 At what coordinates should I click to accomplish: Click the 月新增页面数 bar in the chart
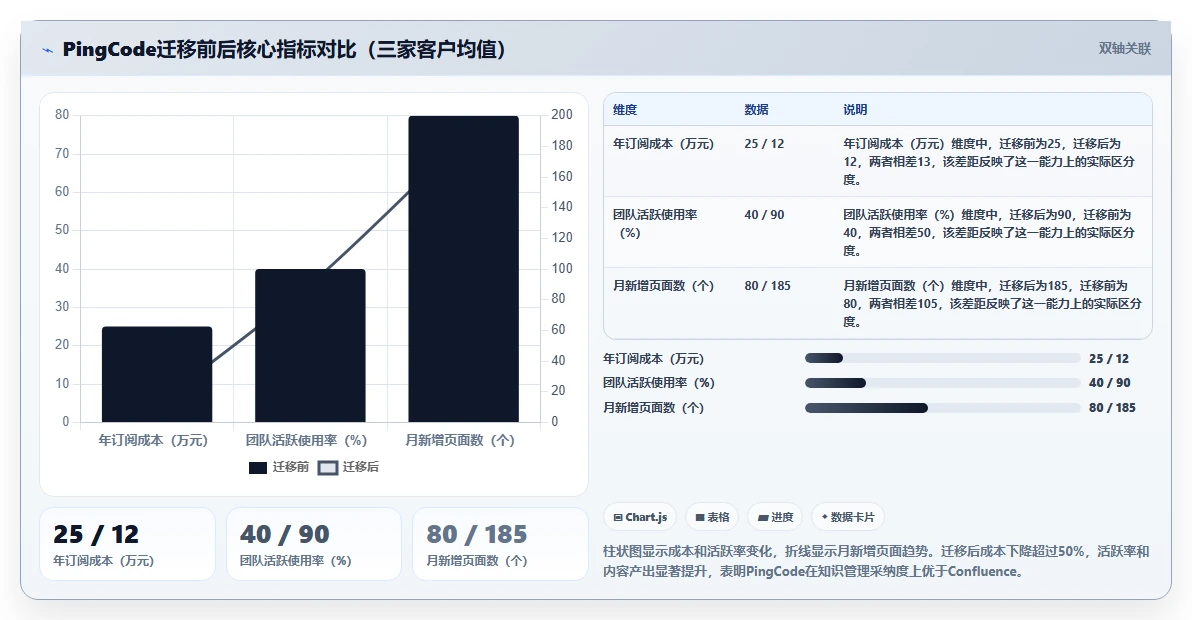pos(464,269)
